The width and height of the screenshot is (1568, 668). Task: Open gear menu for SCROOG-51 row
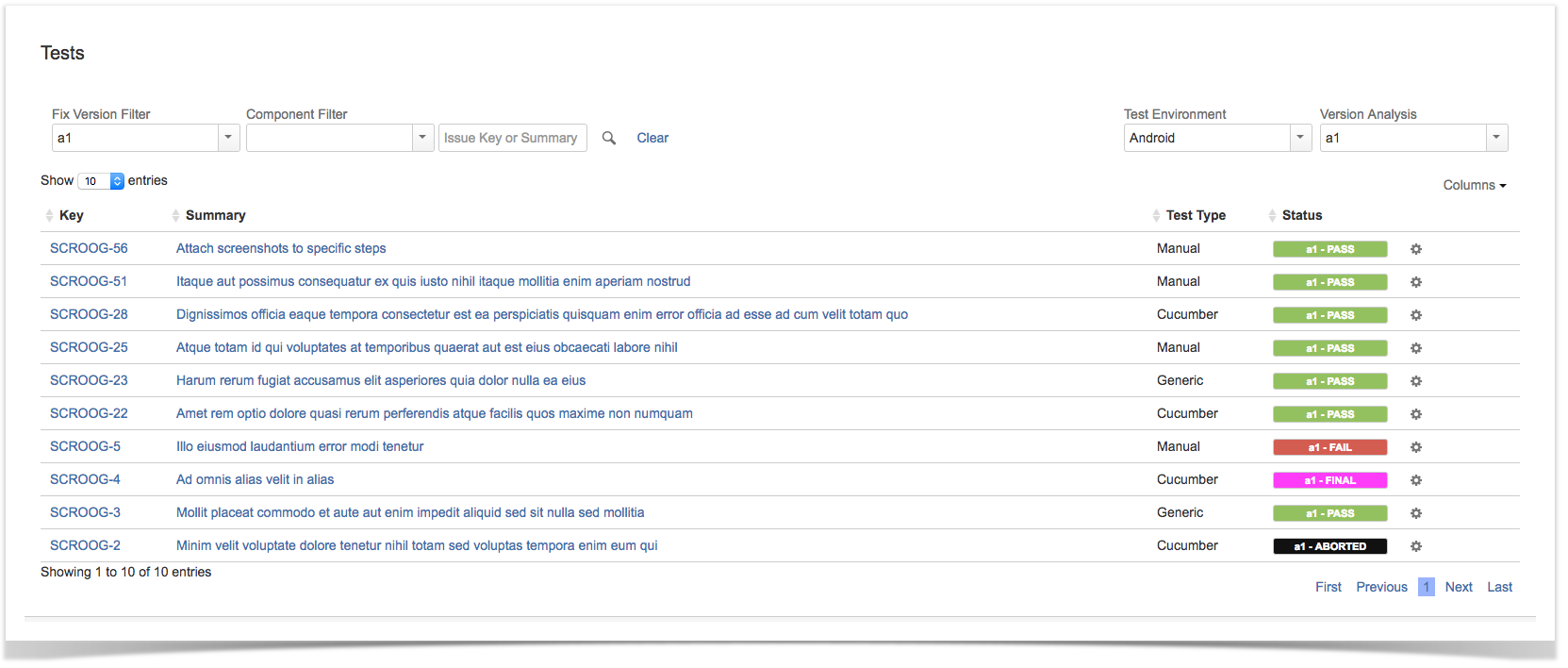coord(1416,282)
